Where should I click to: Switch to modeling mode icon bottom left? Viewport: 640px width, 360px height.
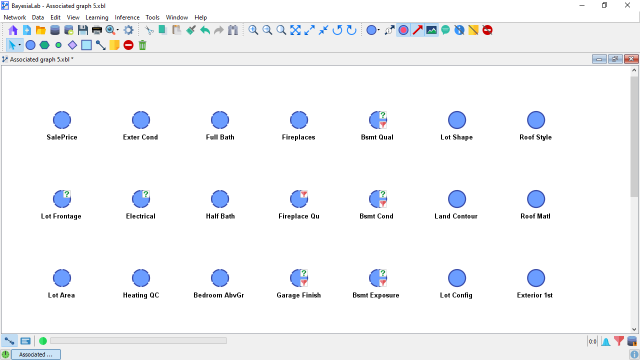pyautogui.click(x=9, y=341)
